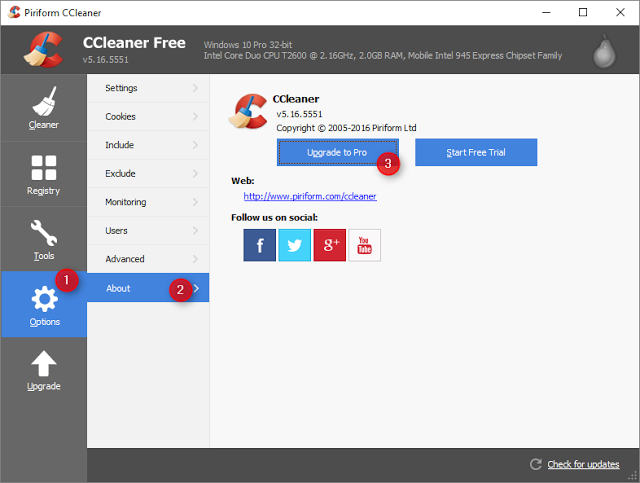Open Piriform's Facebook page icon

260,245
